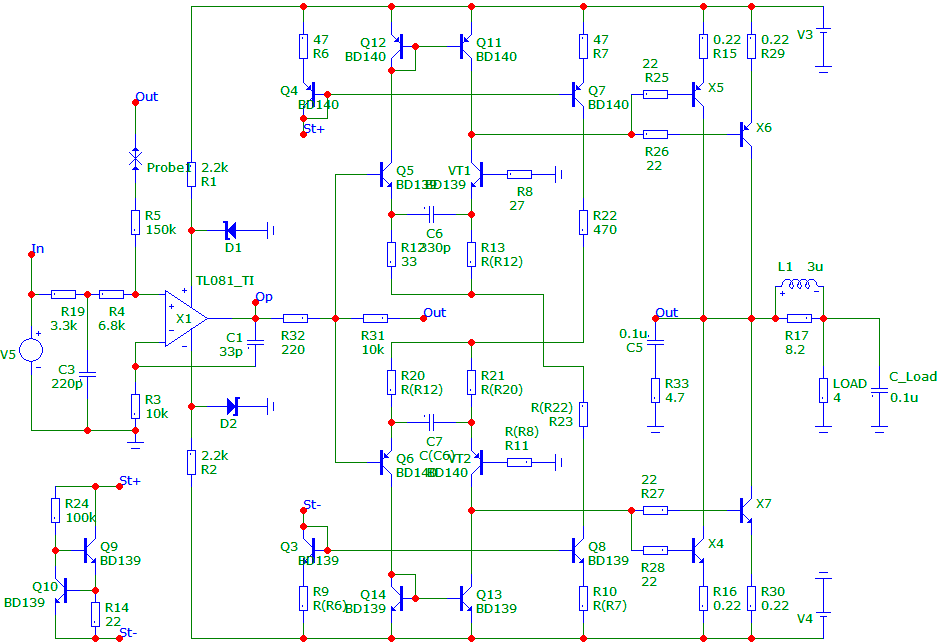Click the 'C_Load' label text
940x644 pixels.
coord(913,377)
